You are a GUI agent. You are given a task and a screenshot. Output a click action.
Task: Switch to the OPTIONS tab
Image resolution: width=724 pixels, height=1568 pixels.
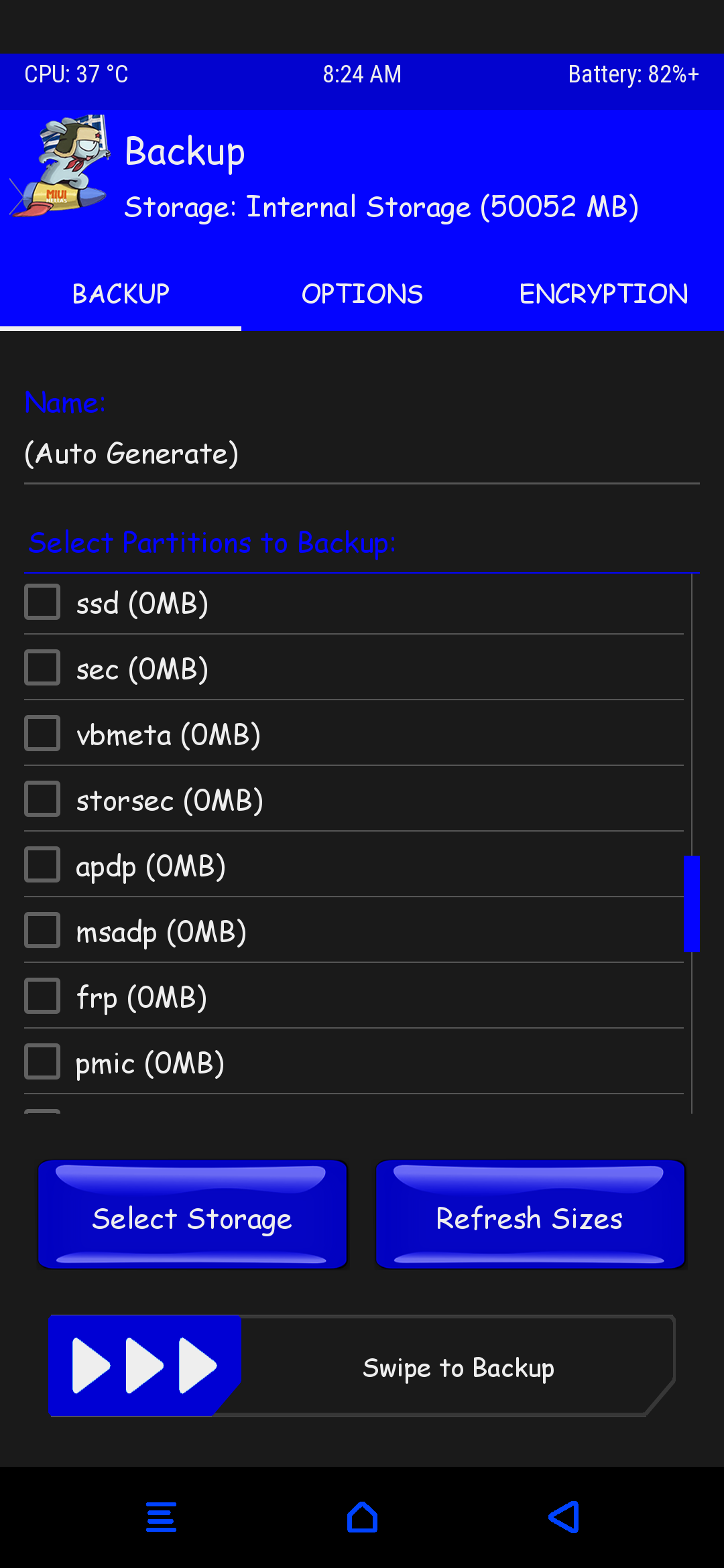[362, 293]
